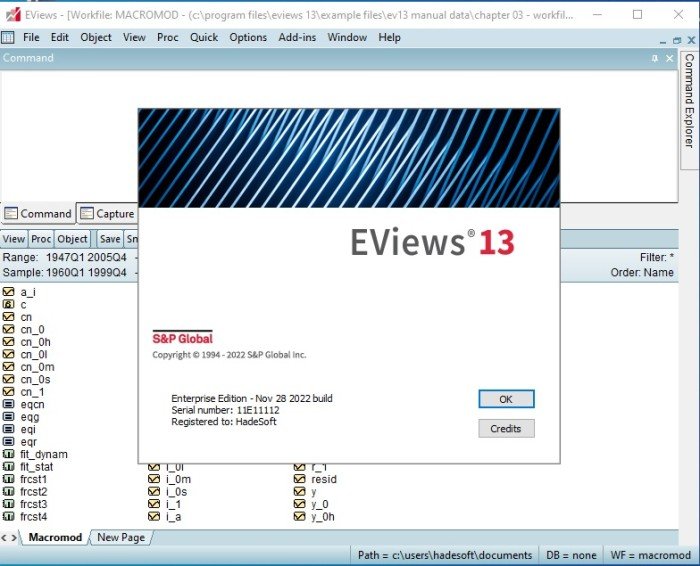Select equation icon for eqcn
This screenshot has height=566, width=700.
[x=8, y=404]
